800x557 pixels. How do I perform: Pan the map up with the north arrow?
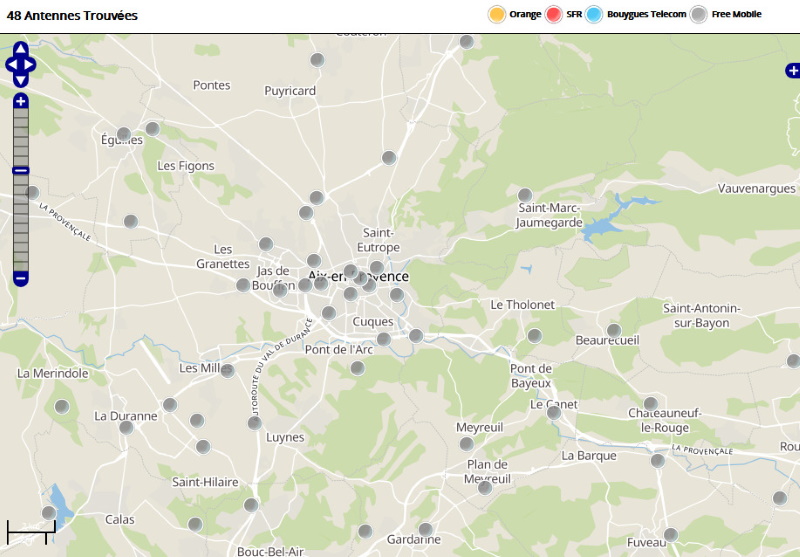[x=21, y=48]
